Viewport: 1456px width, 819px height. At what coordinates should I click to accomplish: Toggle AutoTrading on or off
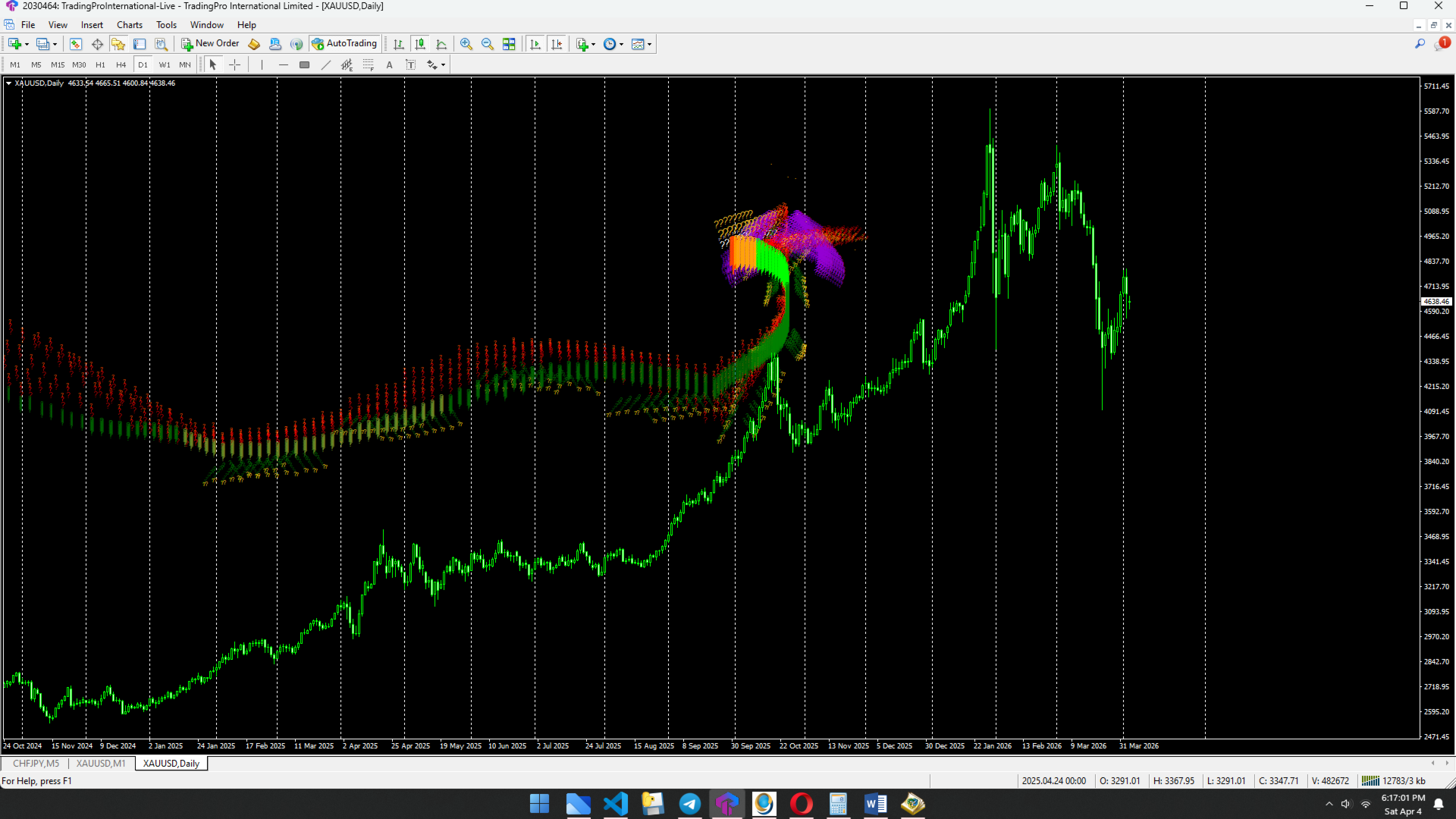click(x=344, y=44)
